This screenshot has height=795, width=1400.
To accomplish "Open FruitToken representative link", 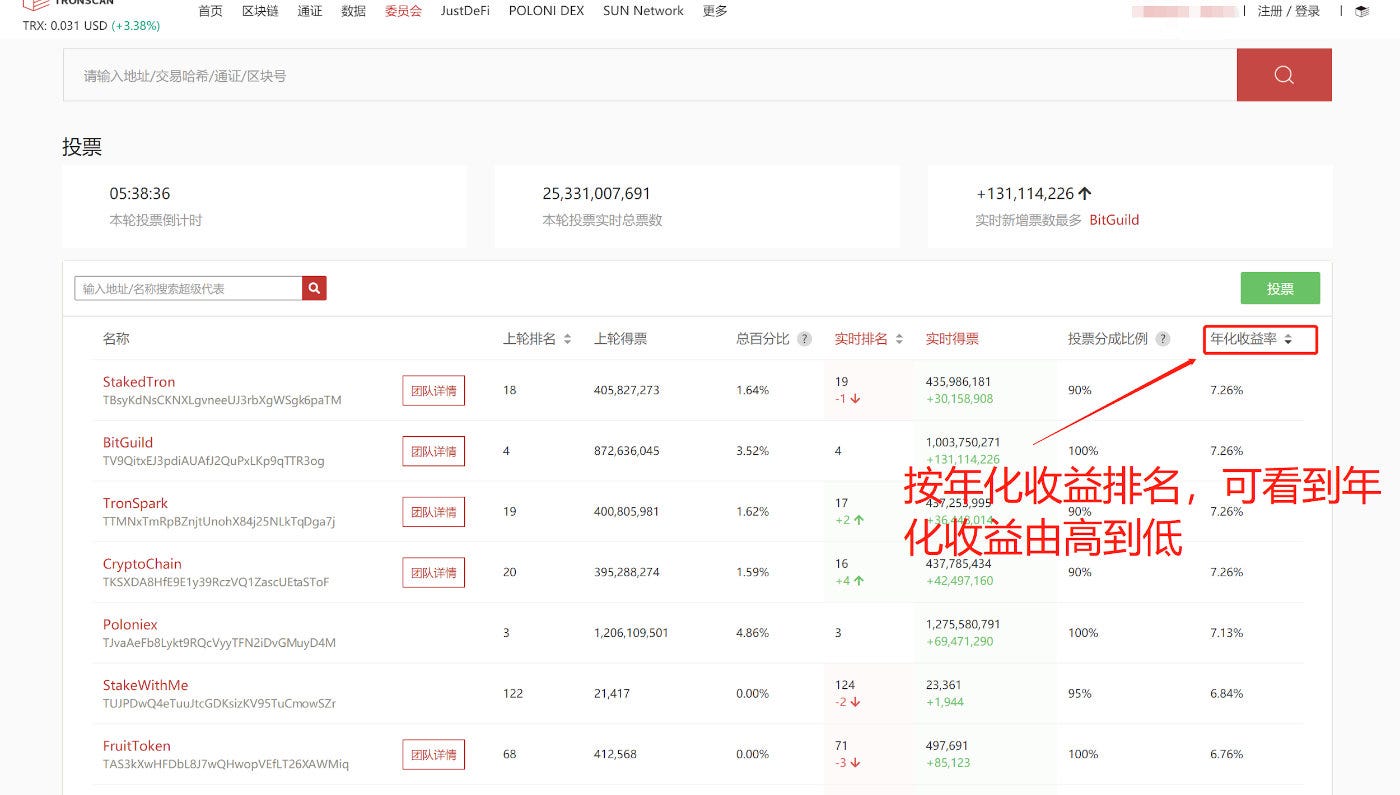I will (137, 746).
